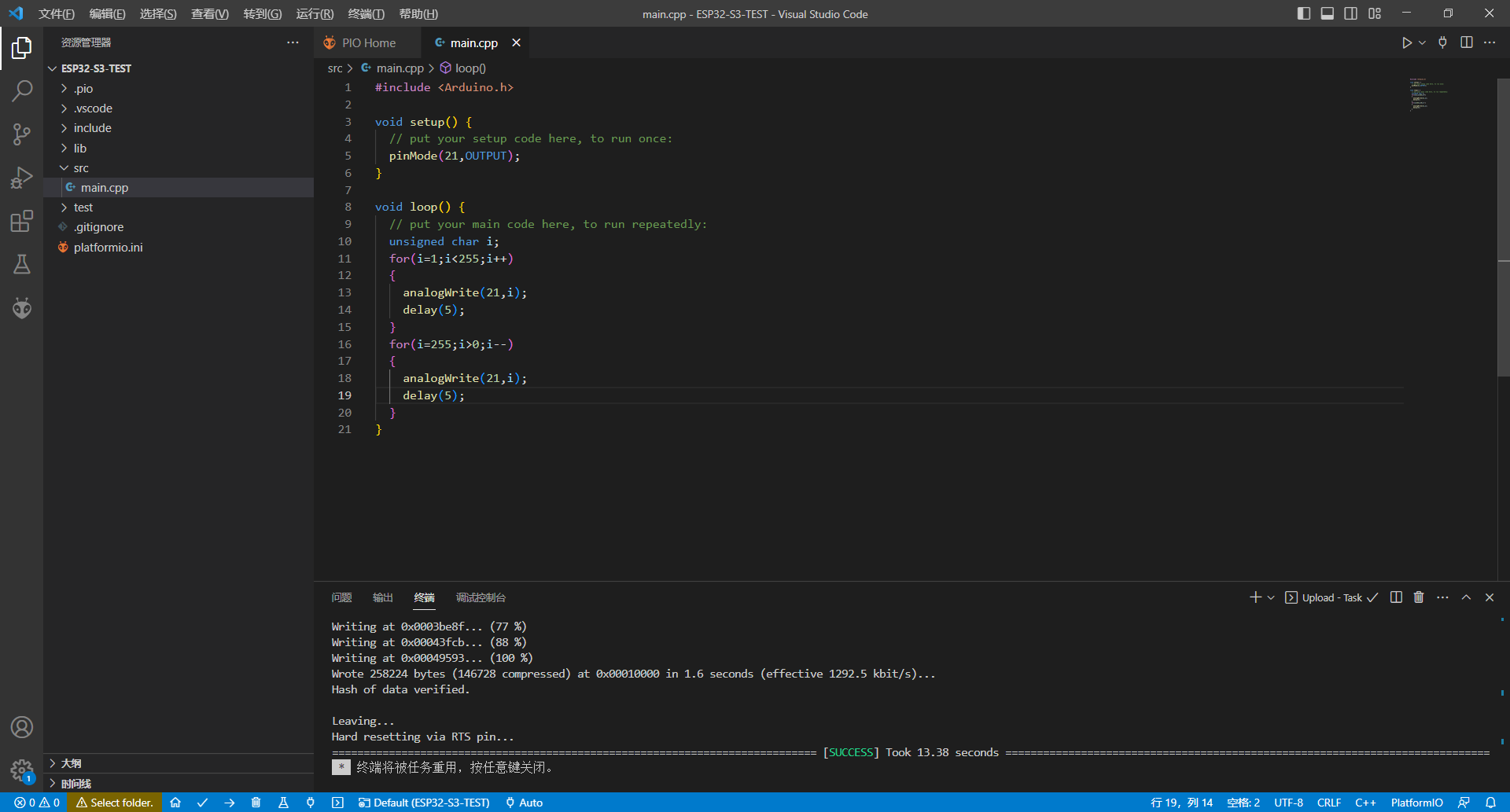Click errors and warnings count in status bar
The image size is (1510, 812).
tap(37, 803)
